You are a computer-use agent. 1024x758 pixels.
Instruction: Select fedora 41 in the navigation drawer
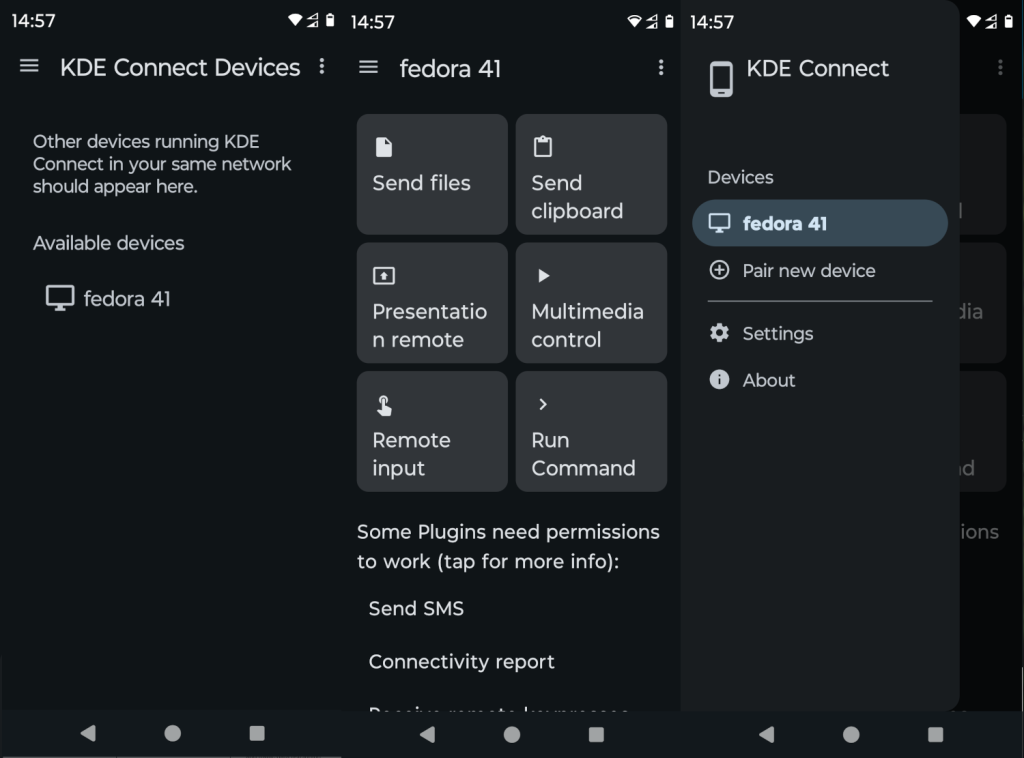coord(819,223)
